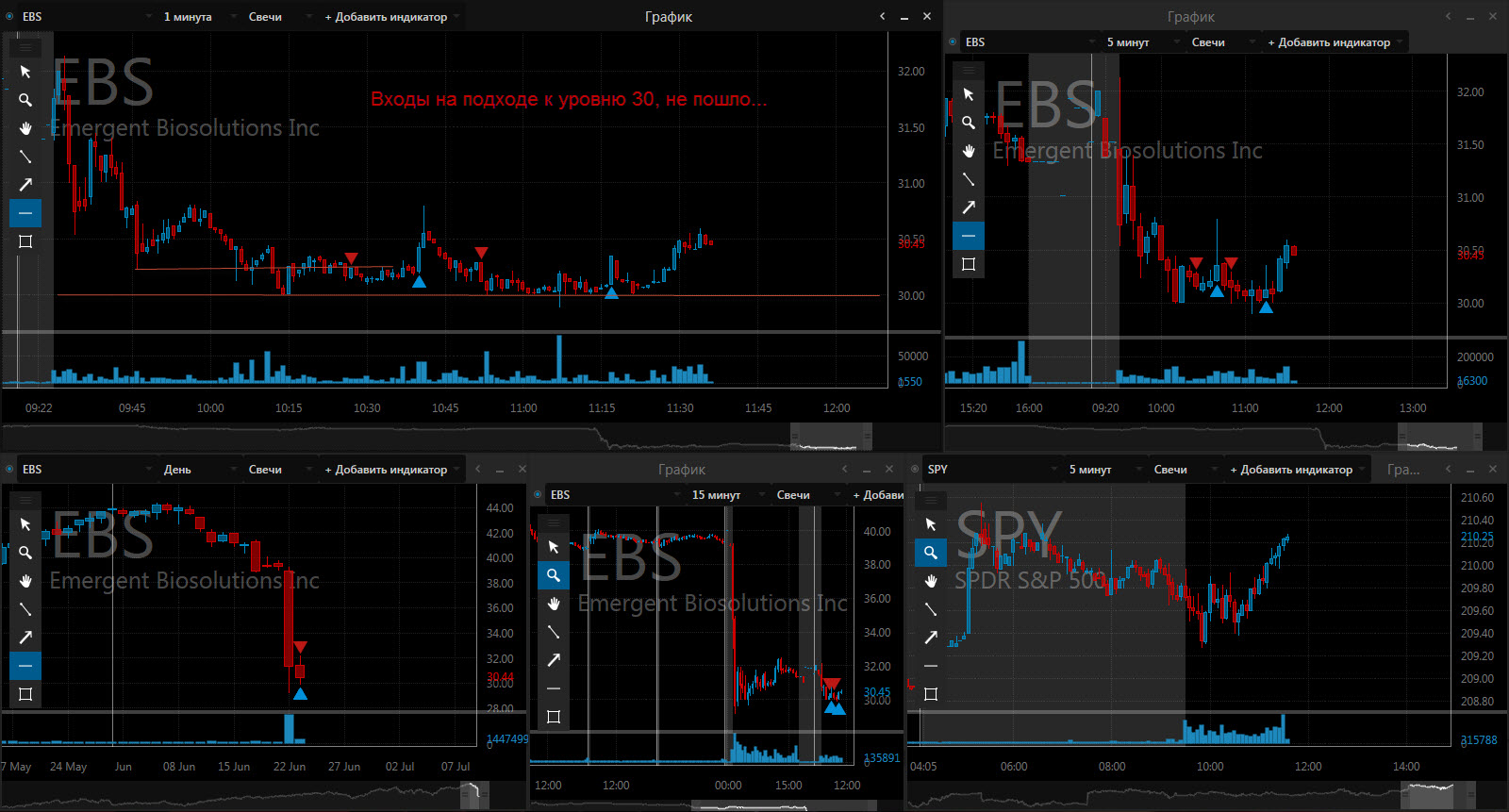
Task: Click '+ Добавить индикатор' in SPY chart
Action: [1297, 470]
